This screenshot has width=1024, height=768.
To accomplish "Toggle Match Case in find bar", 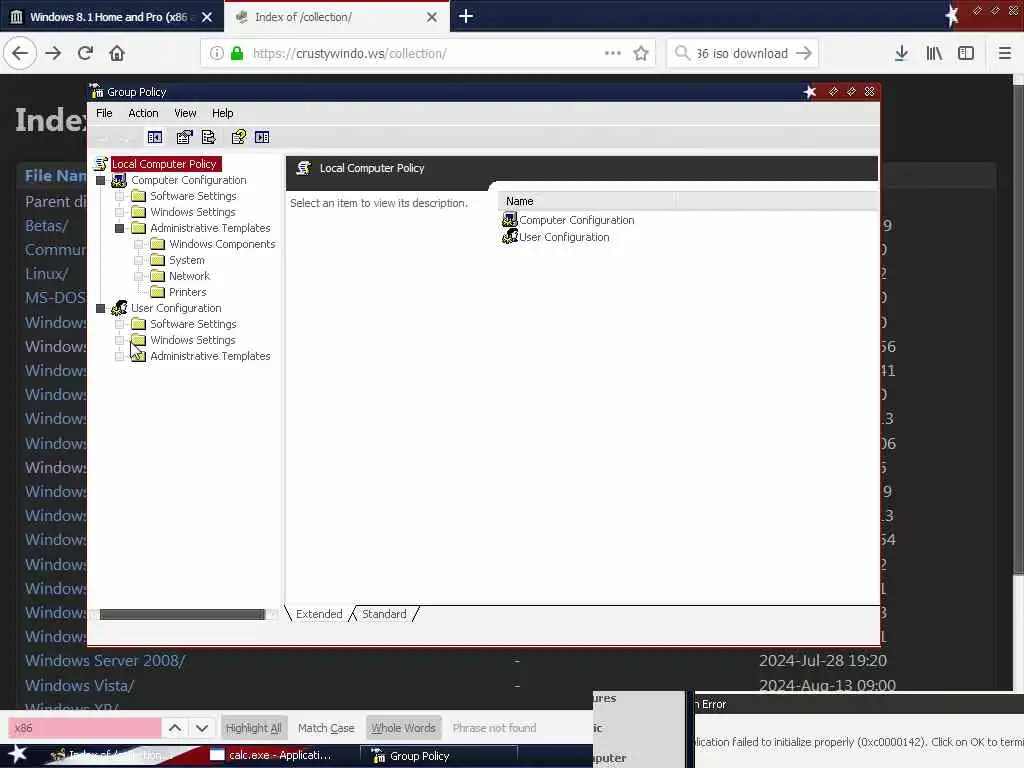I will click(326, 728).
